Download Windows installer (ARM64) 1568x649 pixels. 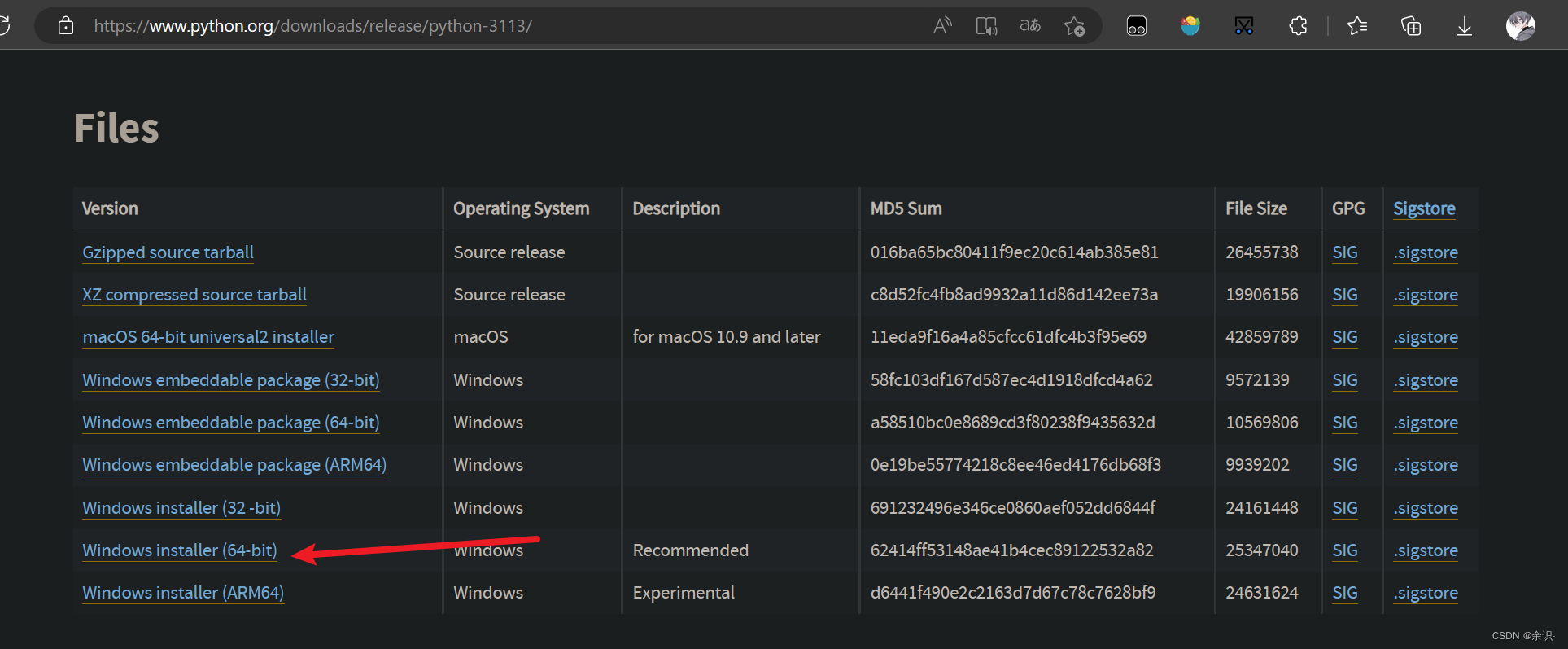[x=183, y=593]
